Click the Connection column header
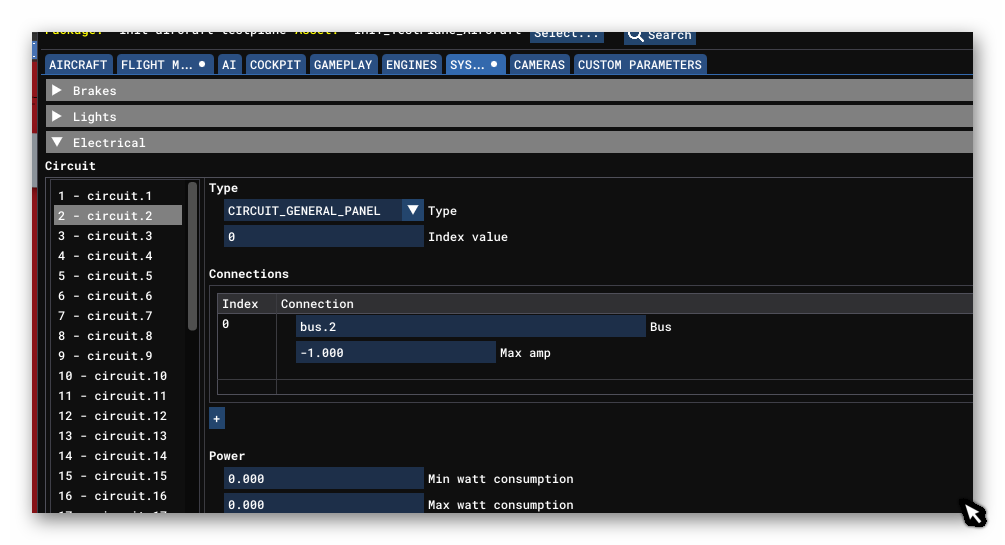 click(x=625, y=303)
